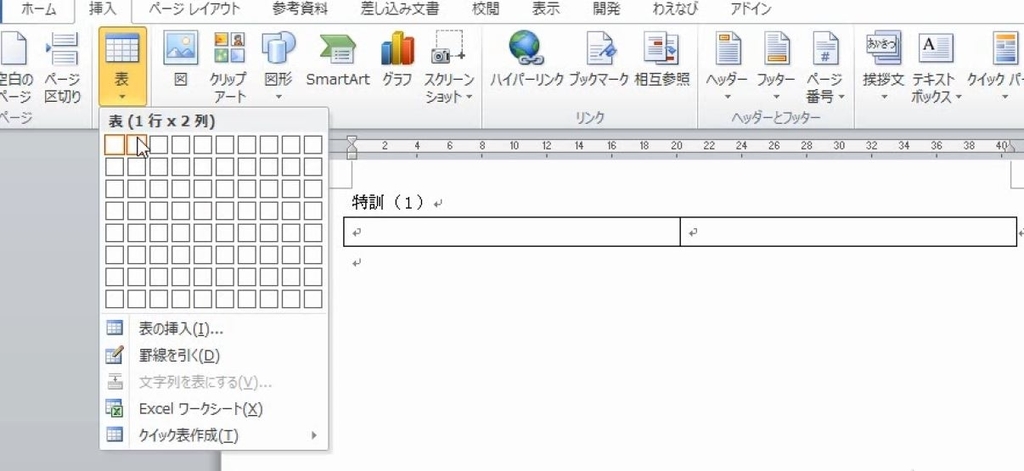Image resolution: width=1024 pixels, height=471 pixels.
Task: Click the left cell of the document table
Action: (512, 232)
